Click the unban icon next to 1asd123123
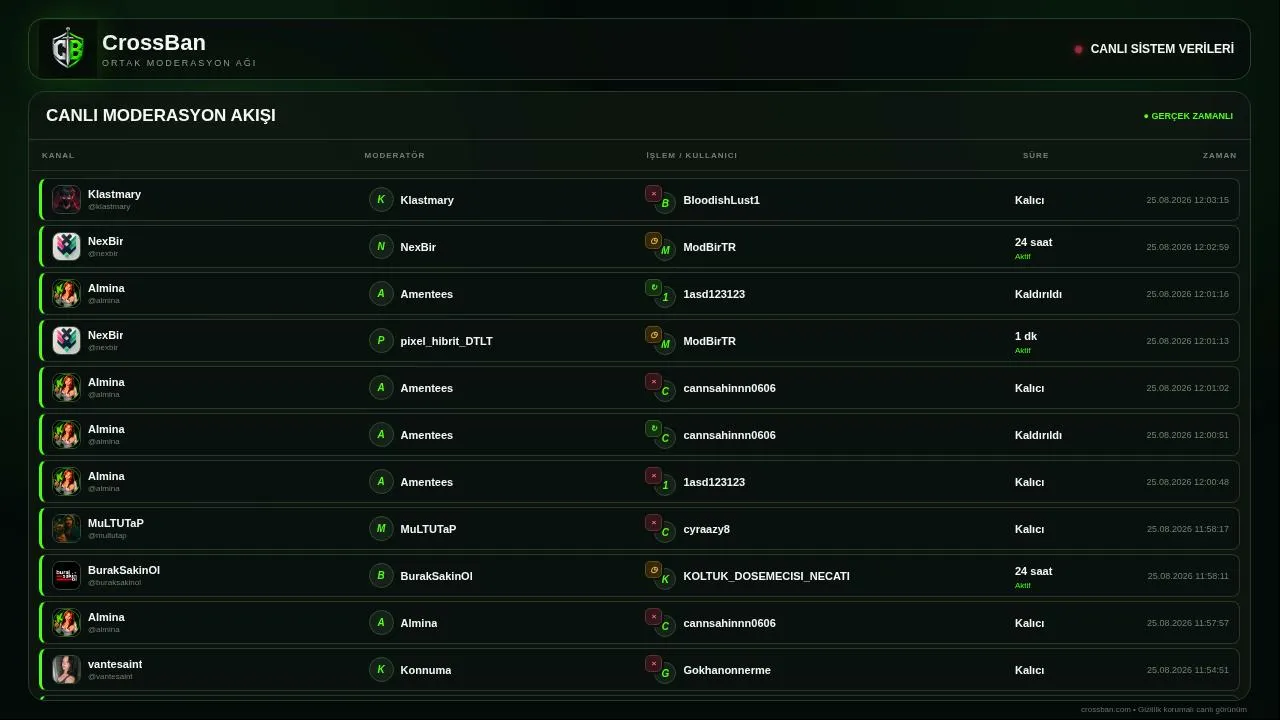Screen dimensions: 1280x720 (x=653, y=288)
